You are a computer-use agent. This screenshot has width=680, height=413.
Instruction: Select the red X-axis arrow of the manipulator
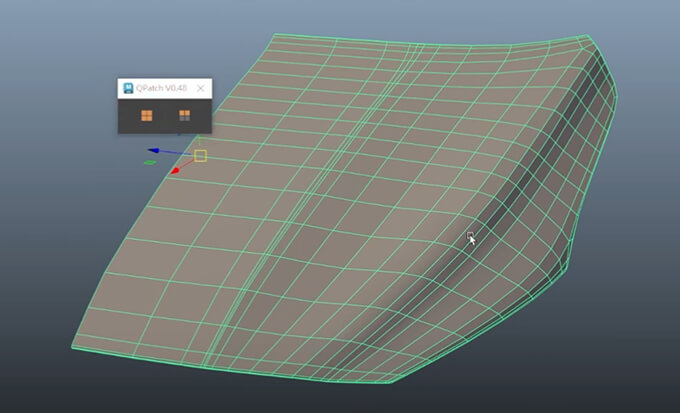(x=175, y=171)
